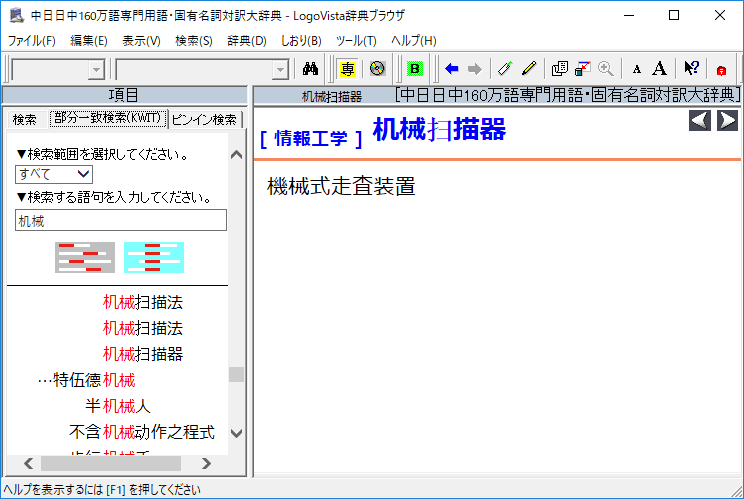This screenshot has width=744, height=499.
Task: Click the gray forward arrow
Action: click(474, 69)
